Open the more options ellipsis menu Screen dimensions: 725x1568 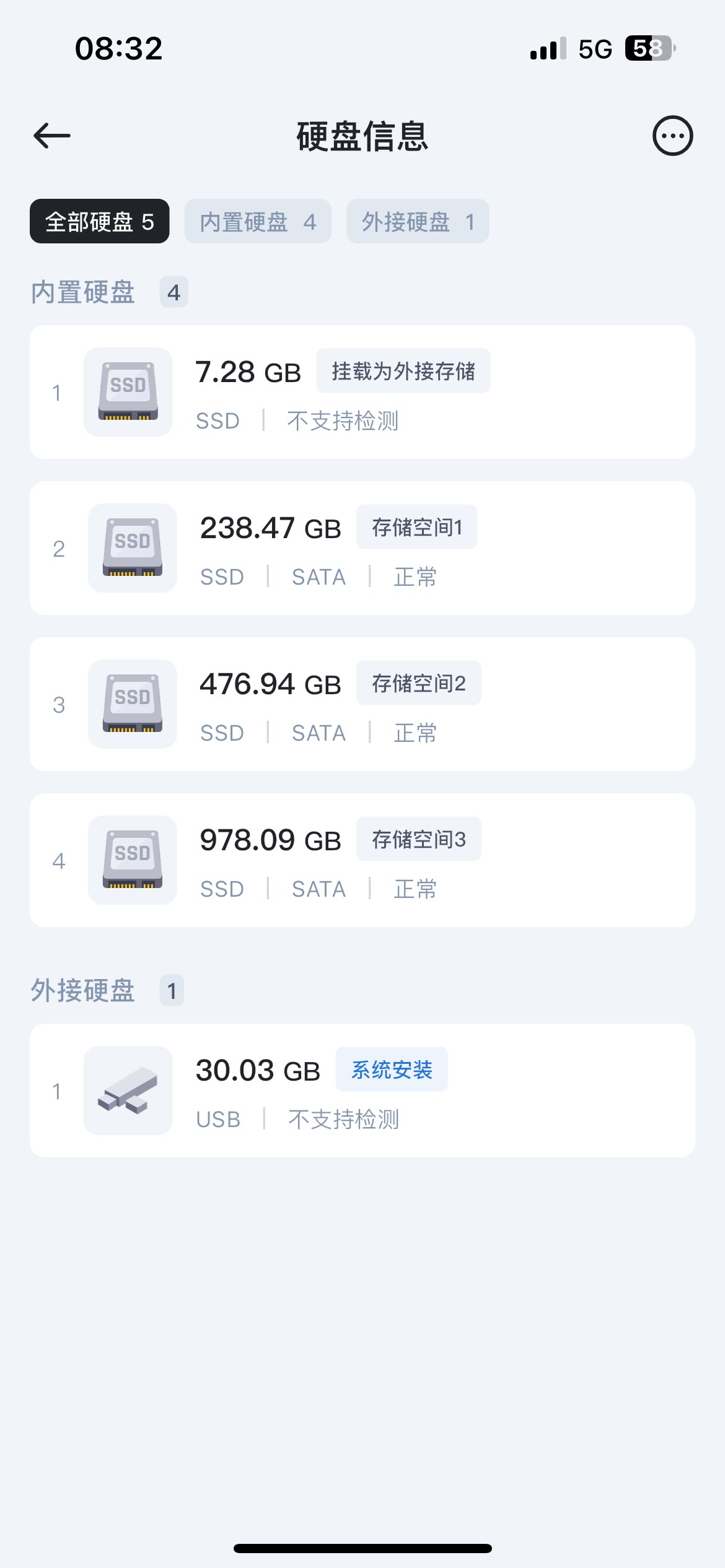pos(672,136)
